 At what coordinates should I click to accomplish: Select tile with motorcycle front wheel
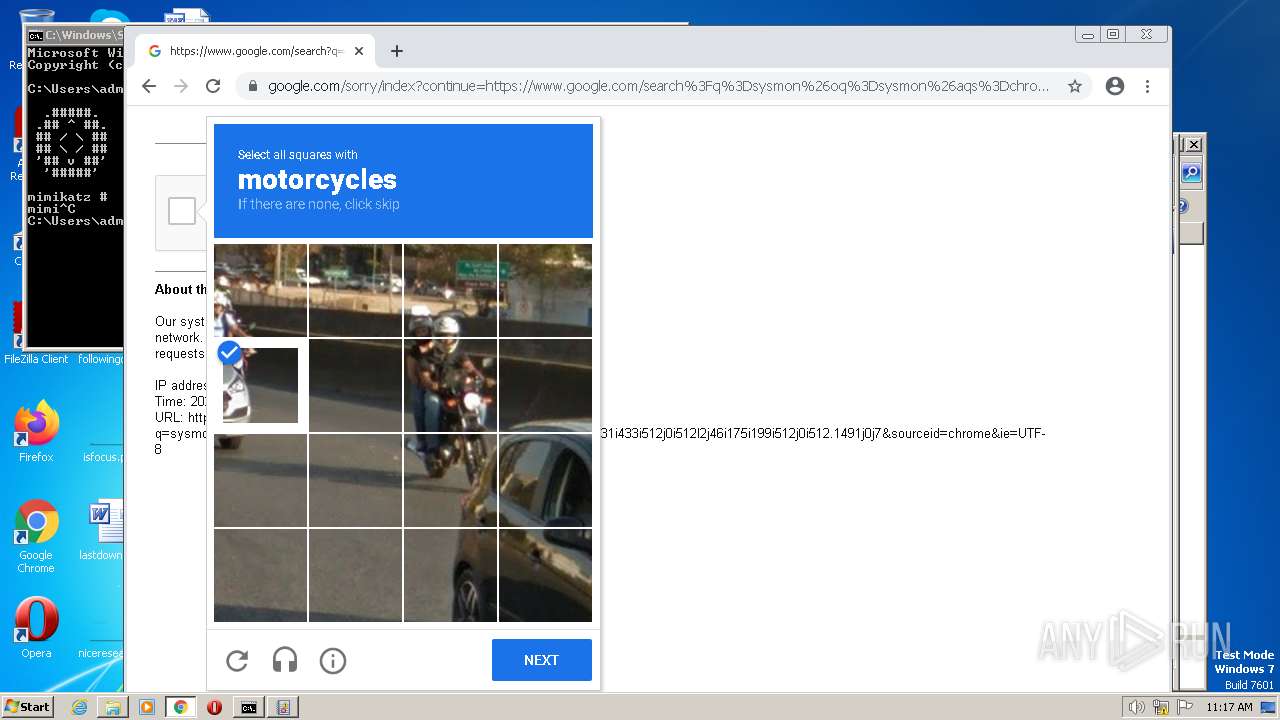450,480
